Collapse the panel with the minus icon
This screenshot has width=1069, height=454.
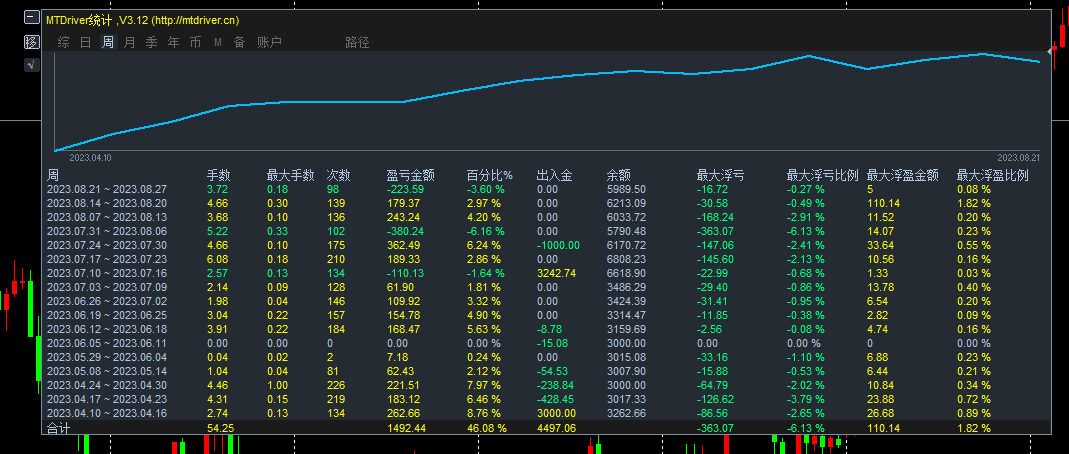point(31,19)
